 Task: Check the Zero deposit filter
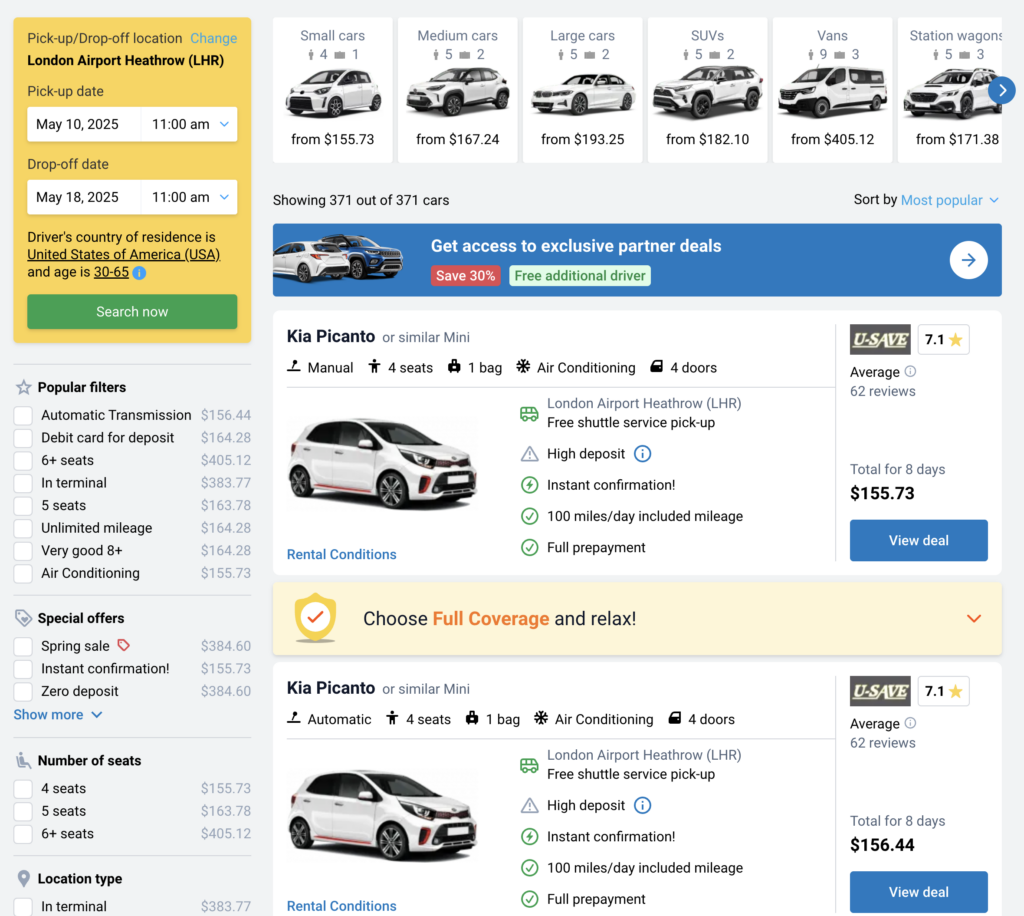[x=24, y=691]
